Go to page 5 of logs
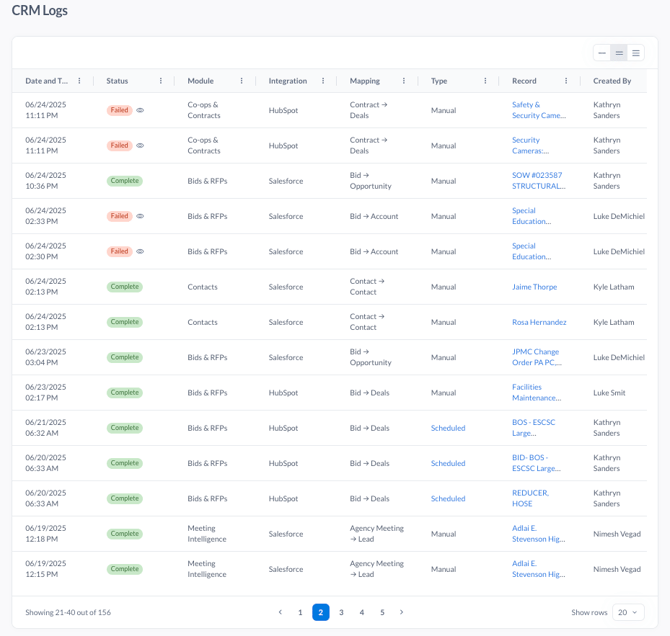The width and height of the screenshot is (670, 636). [382, 612]
